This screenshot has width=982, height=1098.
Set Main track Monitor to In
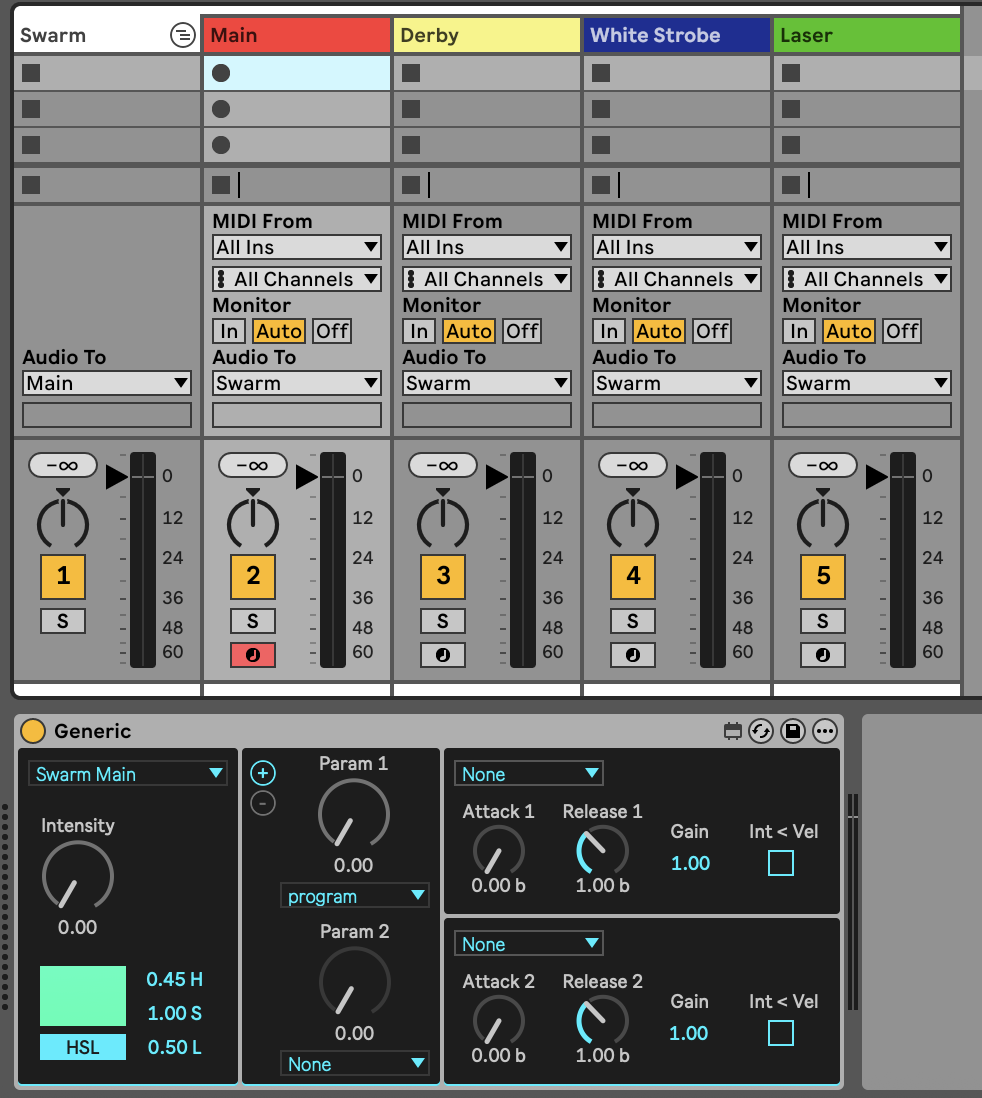pos(229,331)
